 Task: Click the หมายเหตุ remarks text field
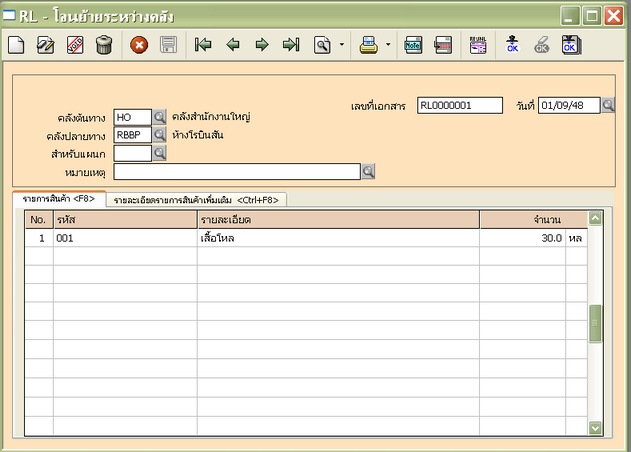point(236,172)
